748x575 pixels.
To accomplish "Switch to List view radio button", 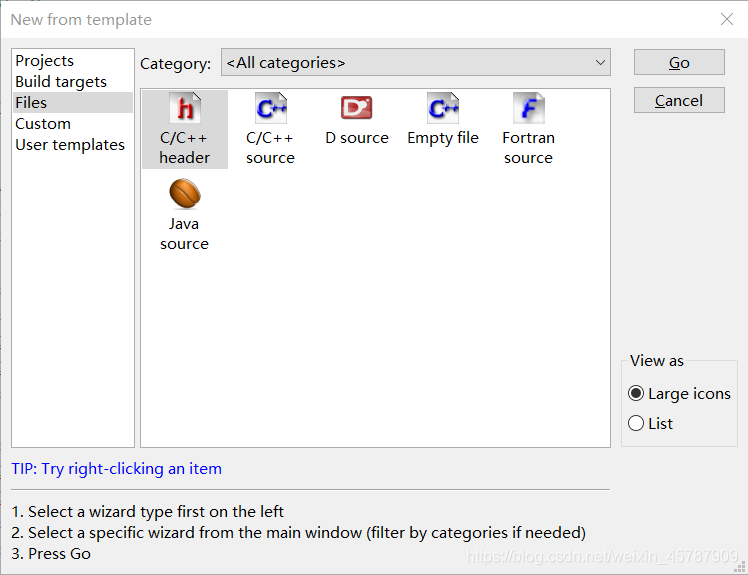I will pos(636,424).
